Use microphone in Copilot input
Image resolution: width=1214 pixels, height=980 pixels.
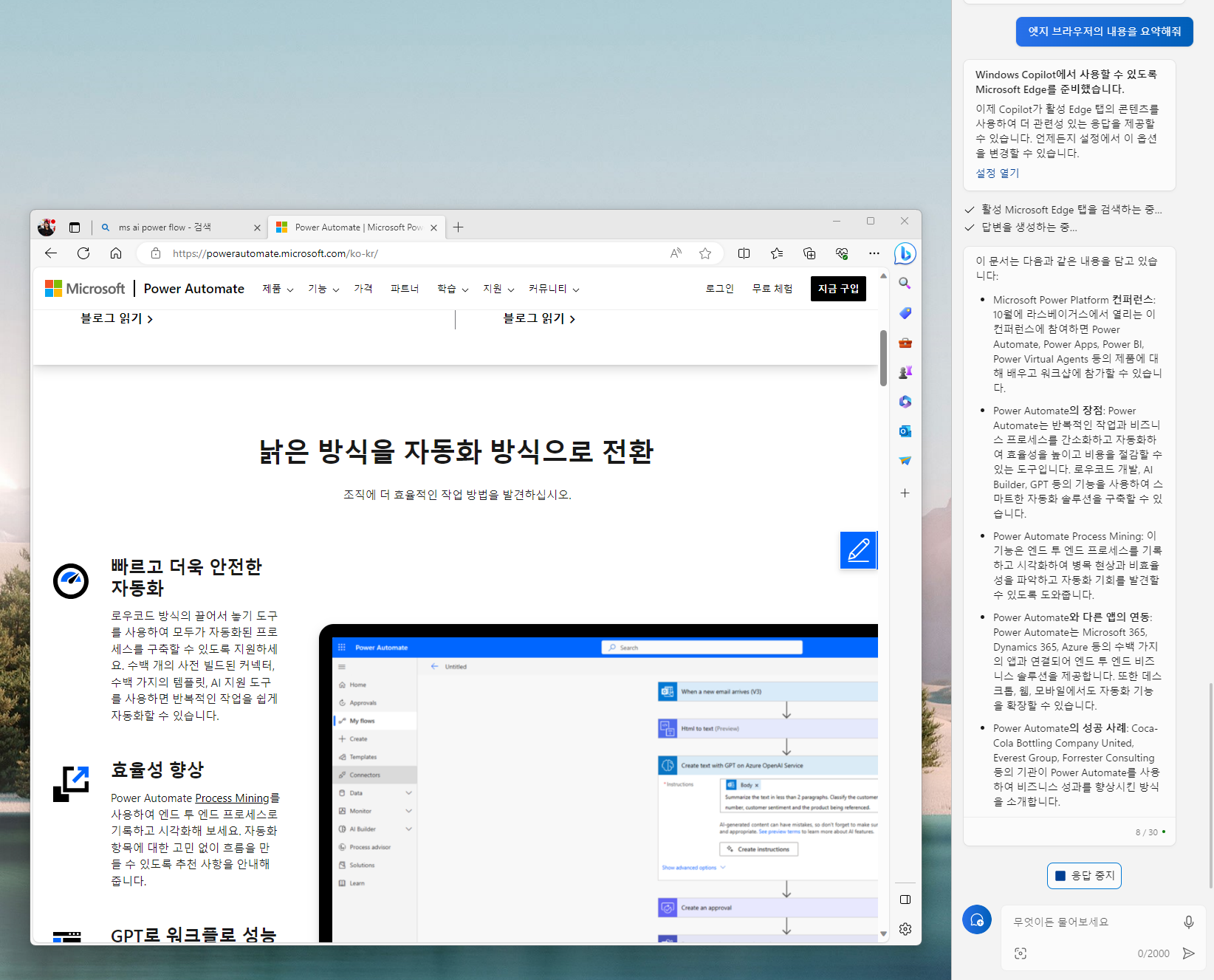tap(1188, 922)
